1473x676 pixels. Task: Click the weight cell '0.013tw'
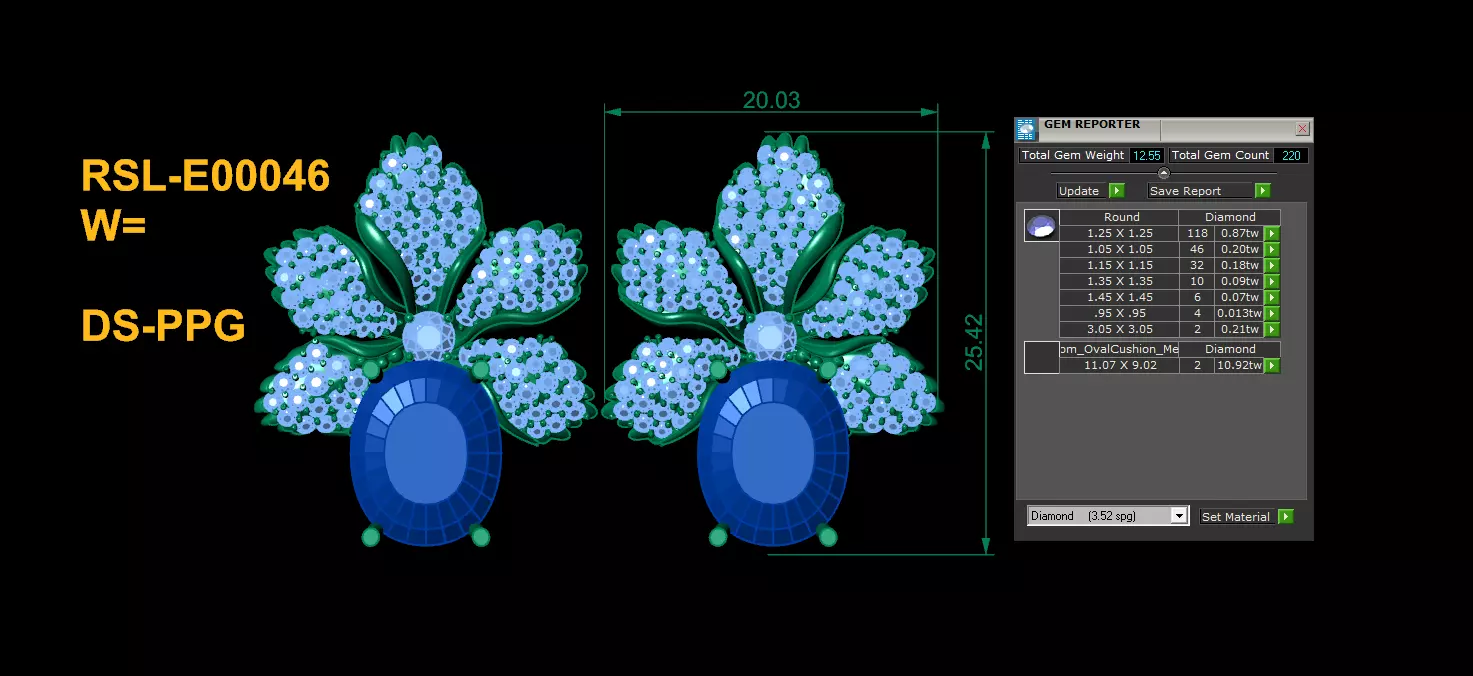(1239, 313)
